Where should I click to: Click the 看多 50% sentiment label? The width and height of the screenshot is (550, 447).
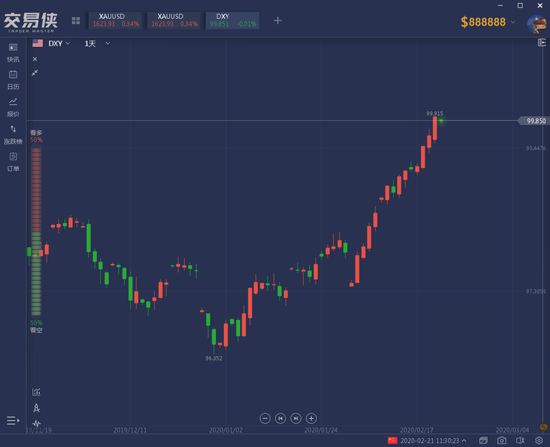pyautogui.click(x=36, y=136)
